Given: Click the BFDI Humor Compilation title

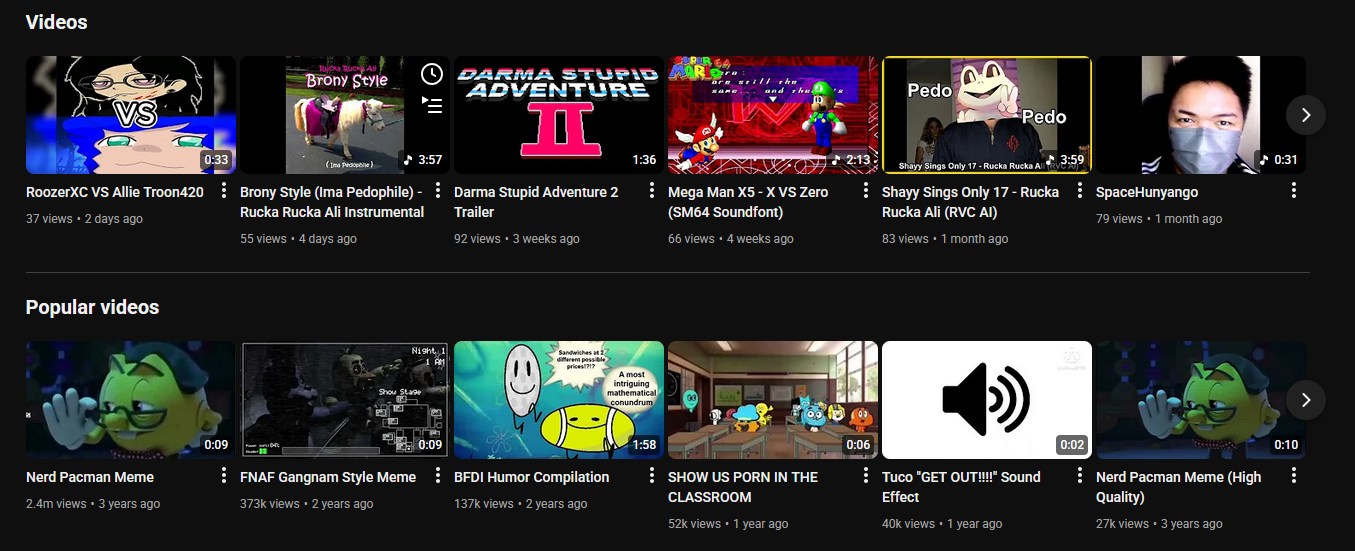Looking at the screenshot, I should coord(531,477).
